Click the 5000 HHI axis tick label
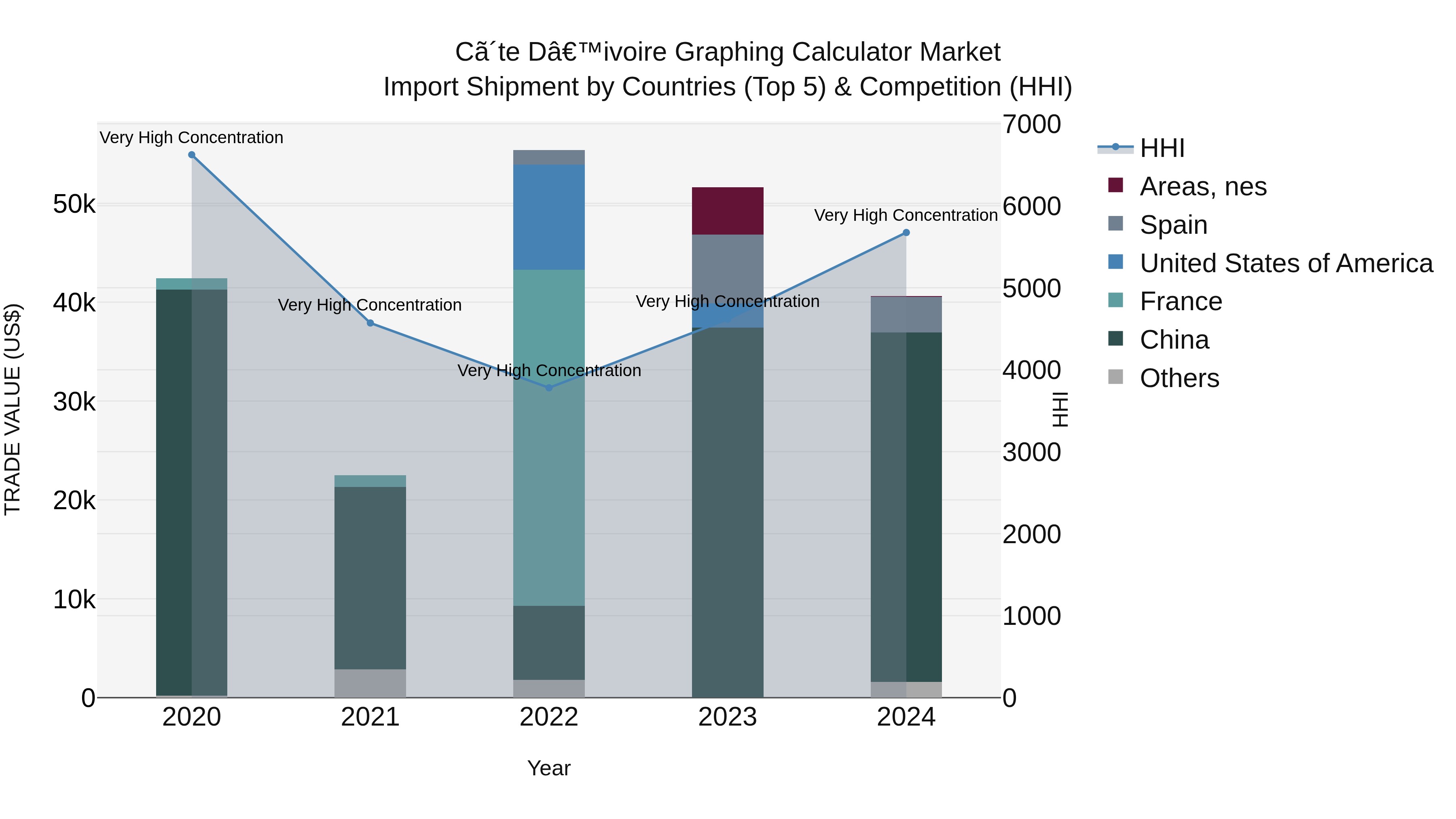This screenshot has height=819, width=1456. (x=1032, y=288)
